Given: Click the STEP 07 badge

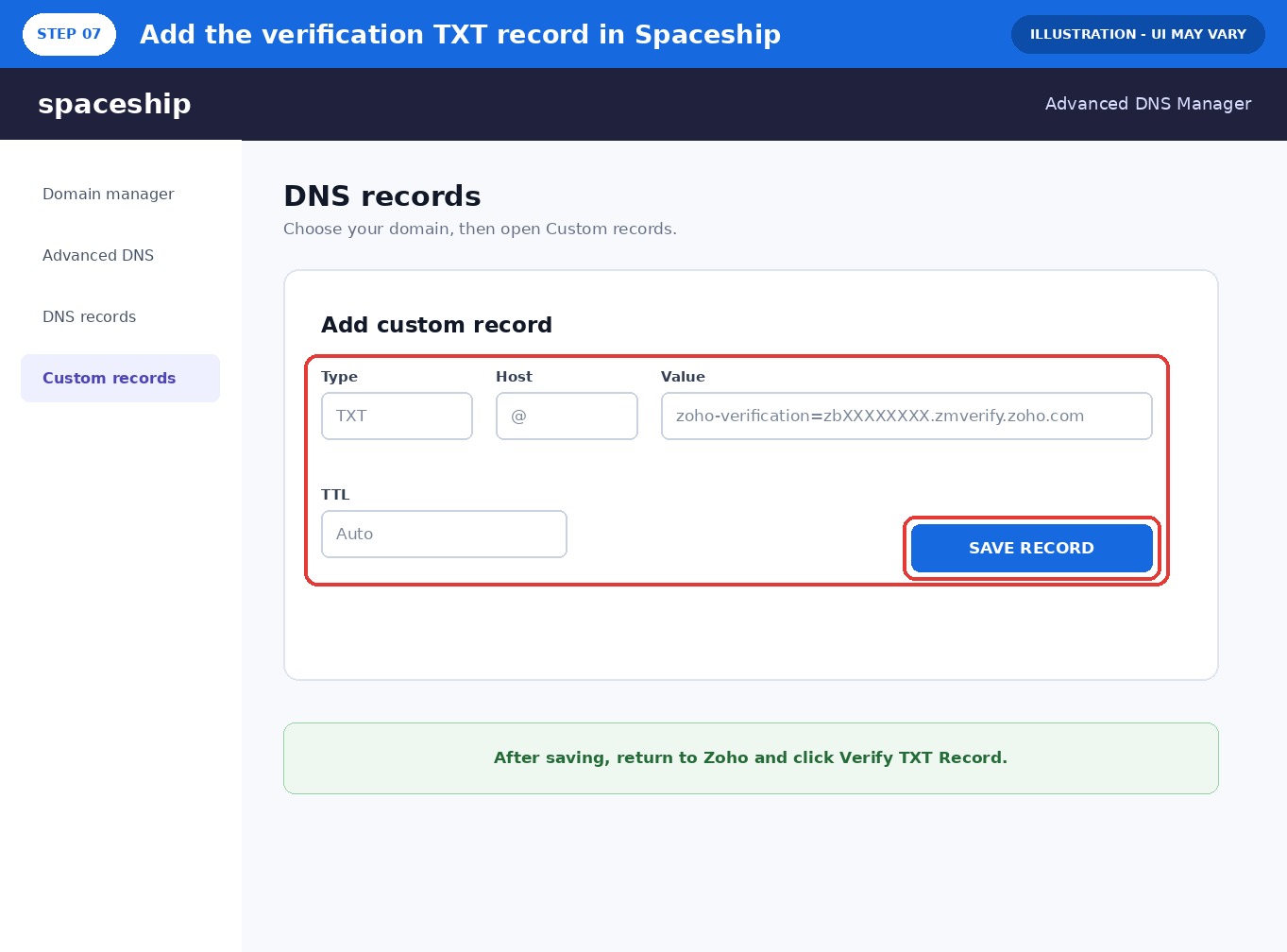Looking at the screenshot, I should [69, 34].
